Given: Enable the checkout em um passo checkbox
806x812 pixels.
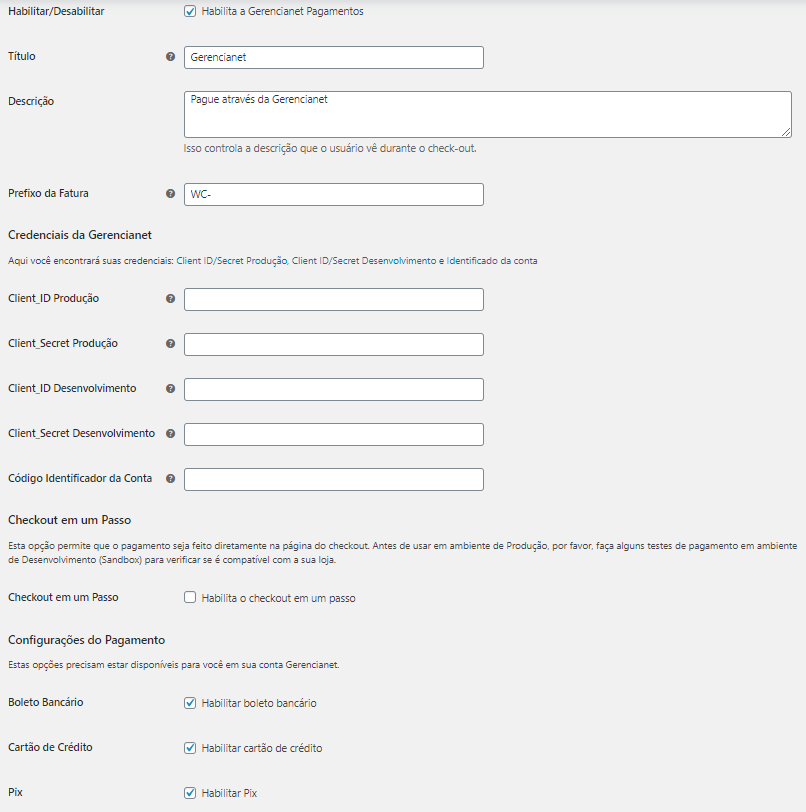Looking at the screenshot, I should 190,598.
